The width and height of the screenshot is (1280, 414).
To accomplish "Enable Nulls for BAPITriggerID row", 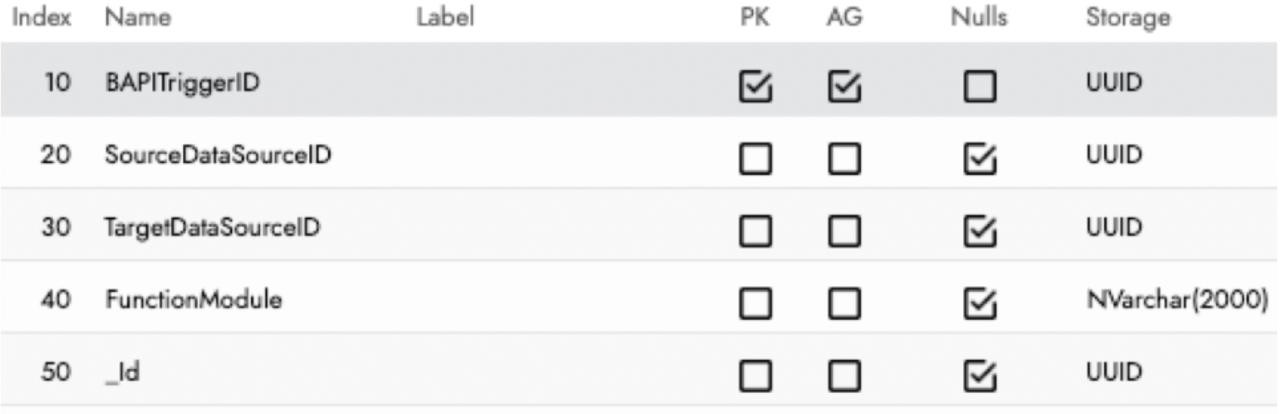I will tap(979, 88).
